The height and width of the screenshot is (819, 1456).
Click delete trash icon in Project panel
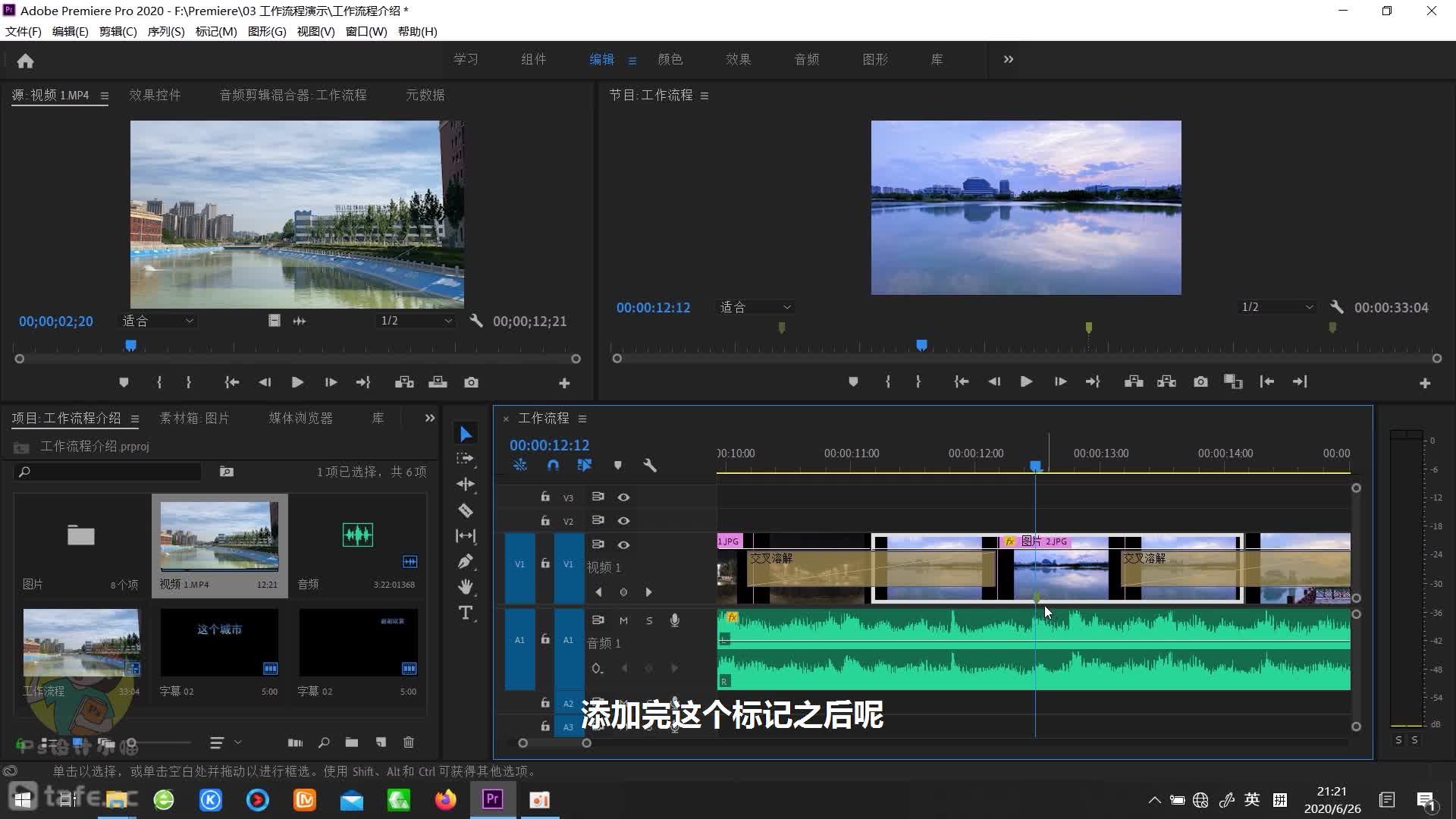click(409, 742)
